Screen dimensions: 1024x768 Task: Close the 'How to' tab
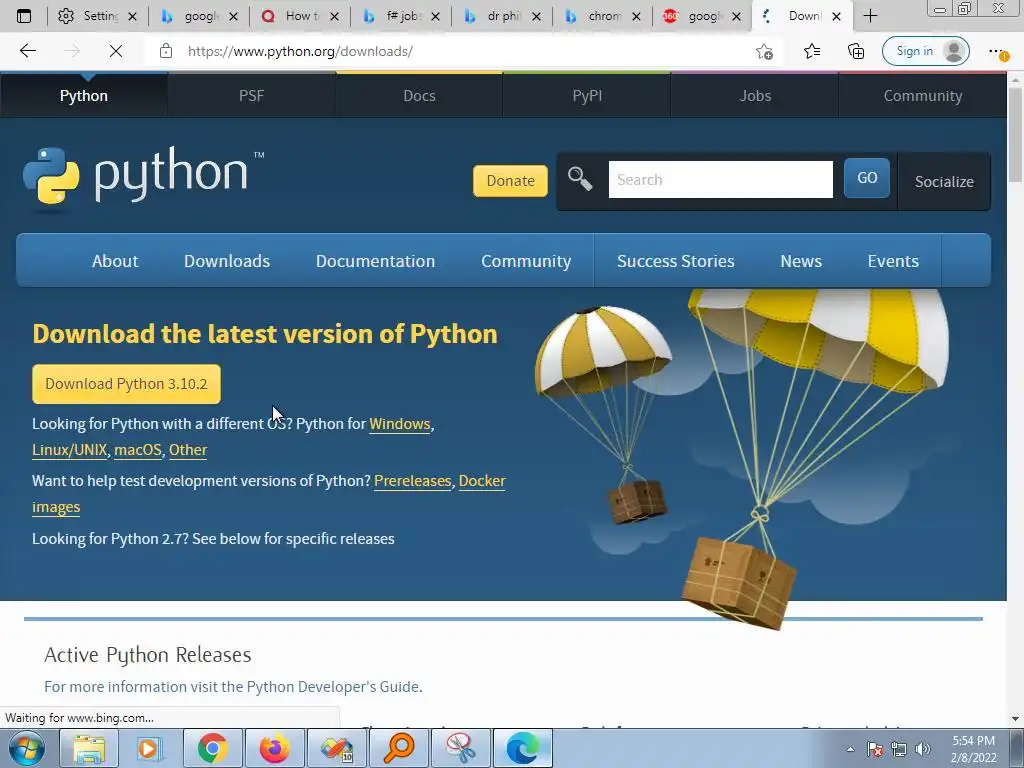coord(334,16)
